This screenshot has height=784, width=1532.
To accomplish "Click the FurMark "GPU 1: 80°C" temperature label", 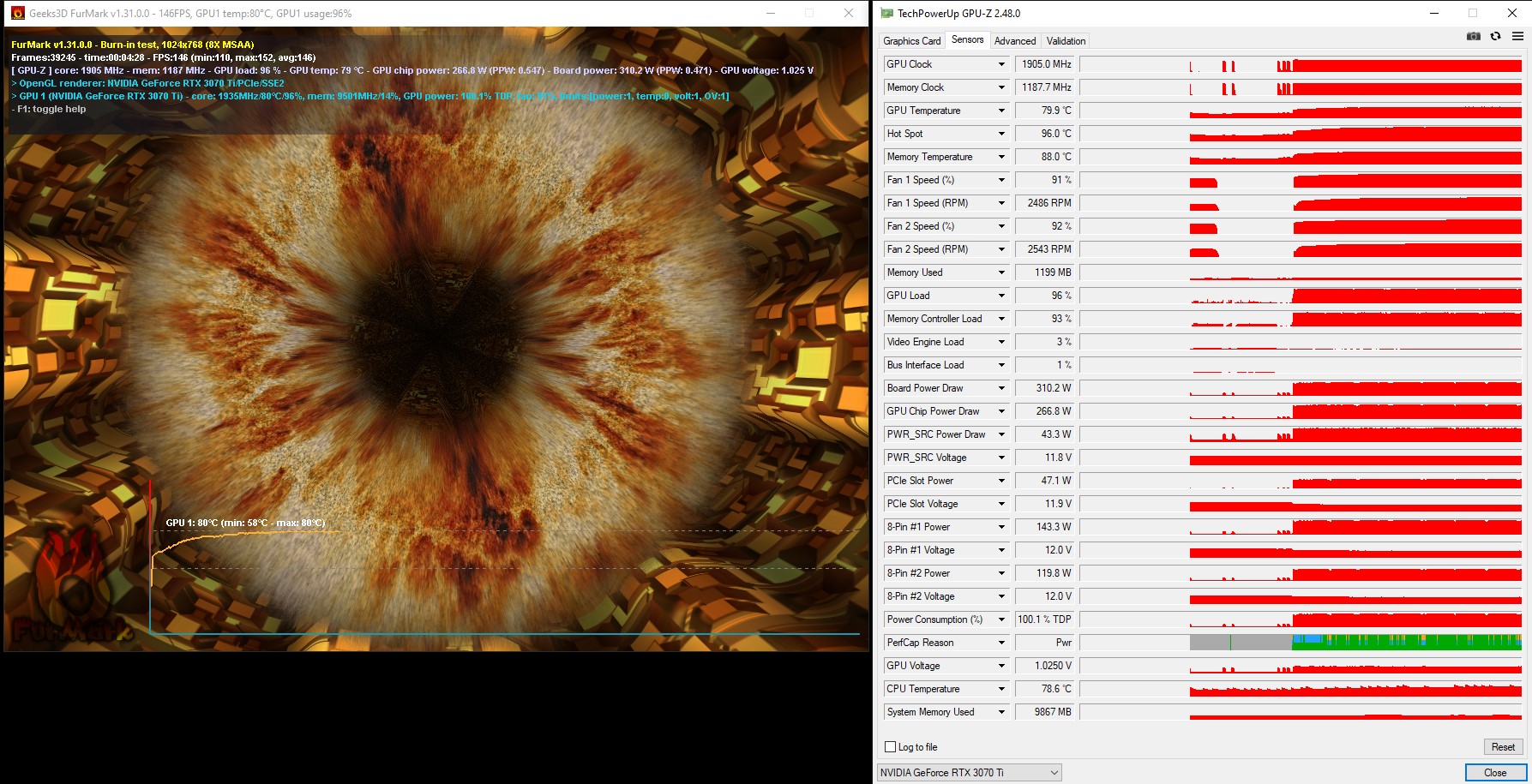I will coord(245,523).
